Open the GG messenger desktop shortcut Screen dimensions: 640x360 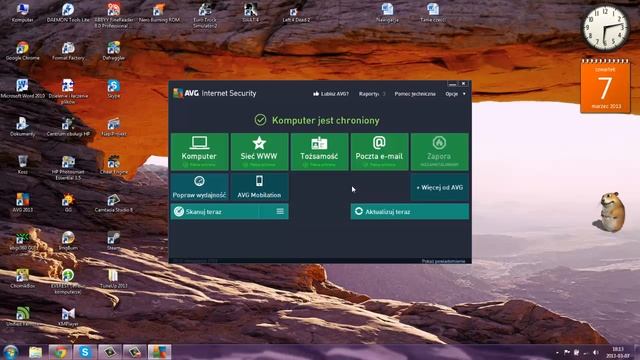(x=68, y=202)
